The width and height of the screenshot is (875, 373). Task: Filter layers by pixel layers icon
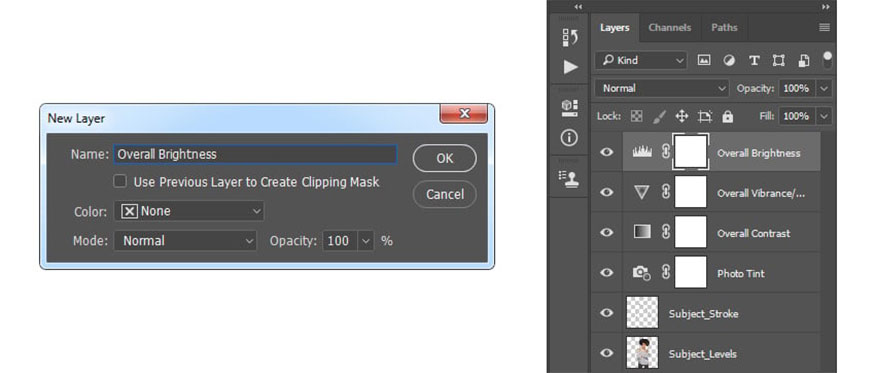coord(704,60)
